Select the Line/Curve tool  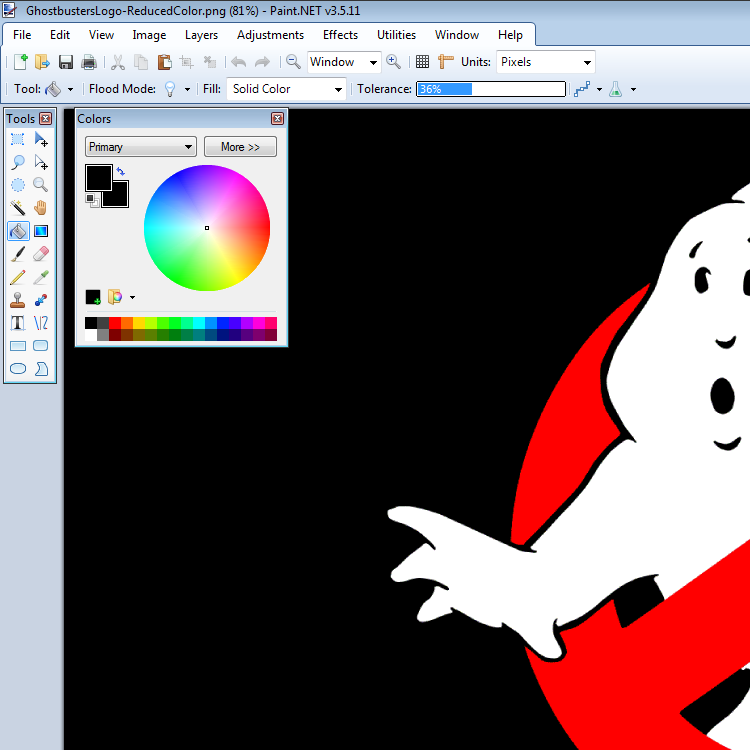click(x=41, y=323)
